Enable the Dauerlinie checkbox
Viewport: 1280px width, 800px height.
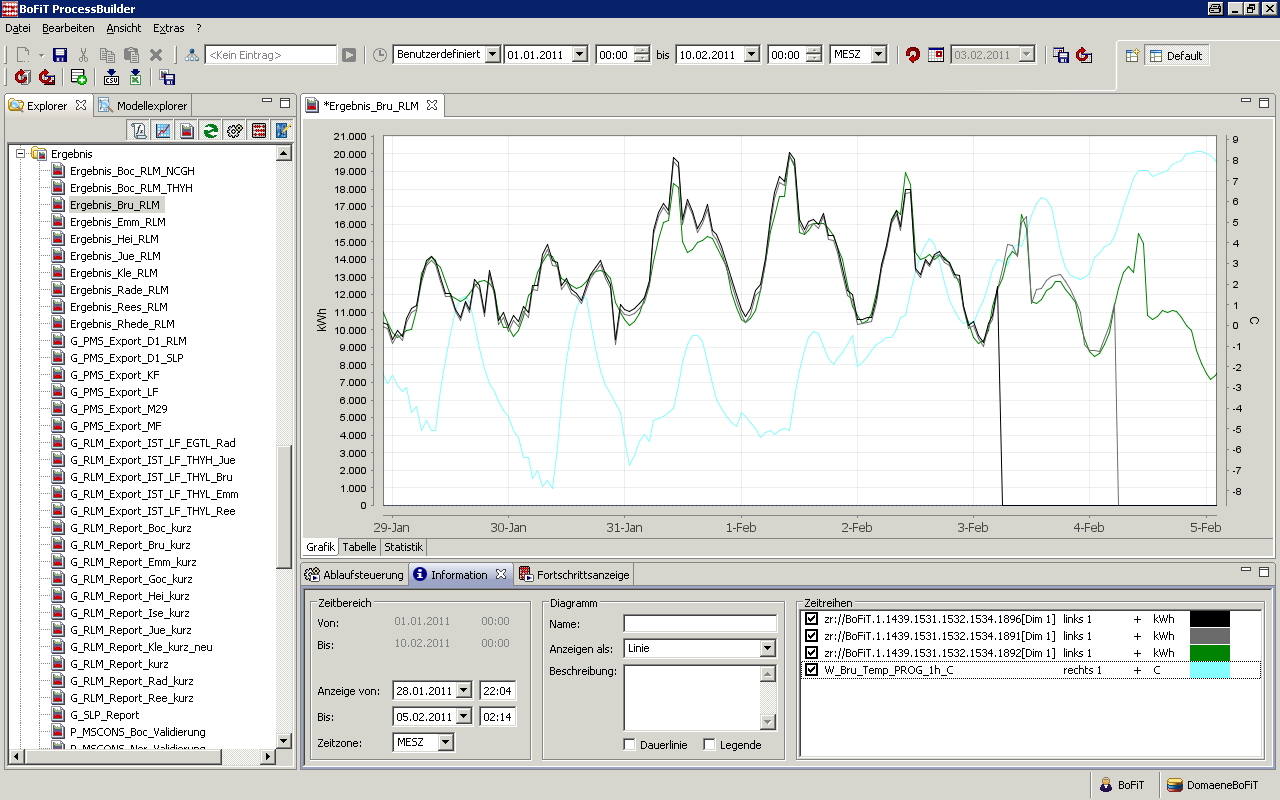[629, 745]
